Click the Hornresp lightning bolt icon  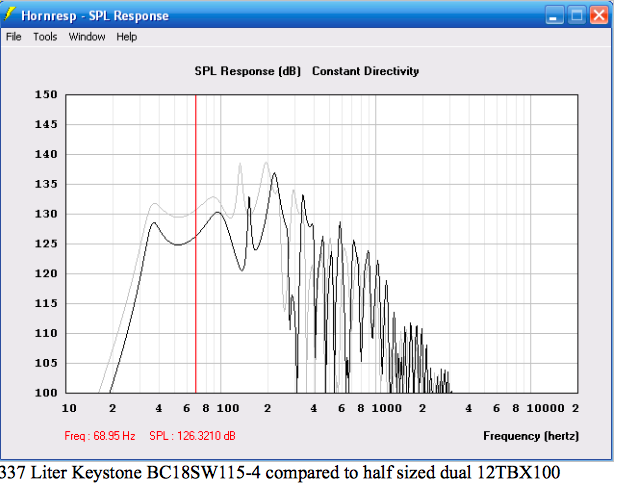pyautogui.click(x=9, y=15)
